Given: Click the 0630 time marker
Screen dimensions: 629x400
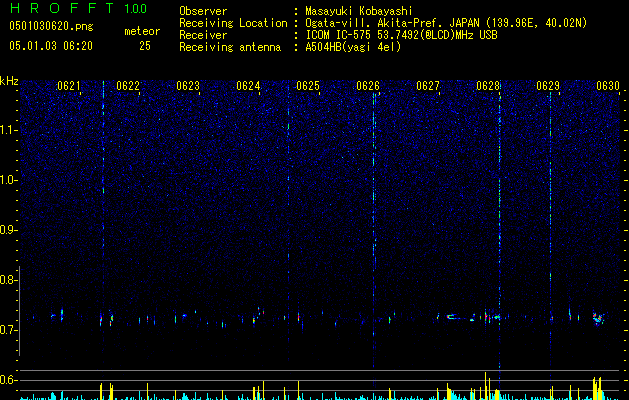Looking at the screenshot, I should click(608, 86).
